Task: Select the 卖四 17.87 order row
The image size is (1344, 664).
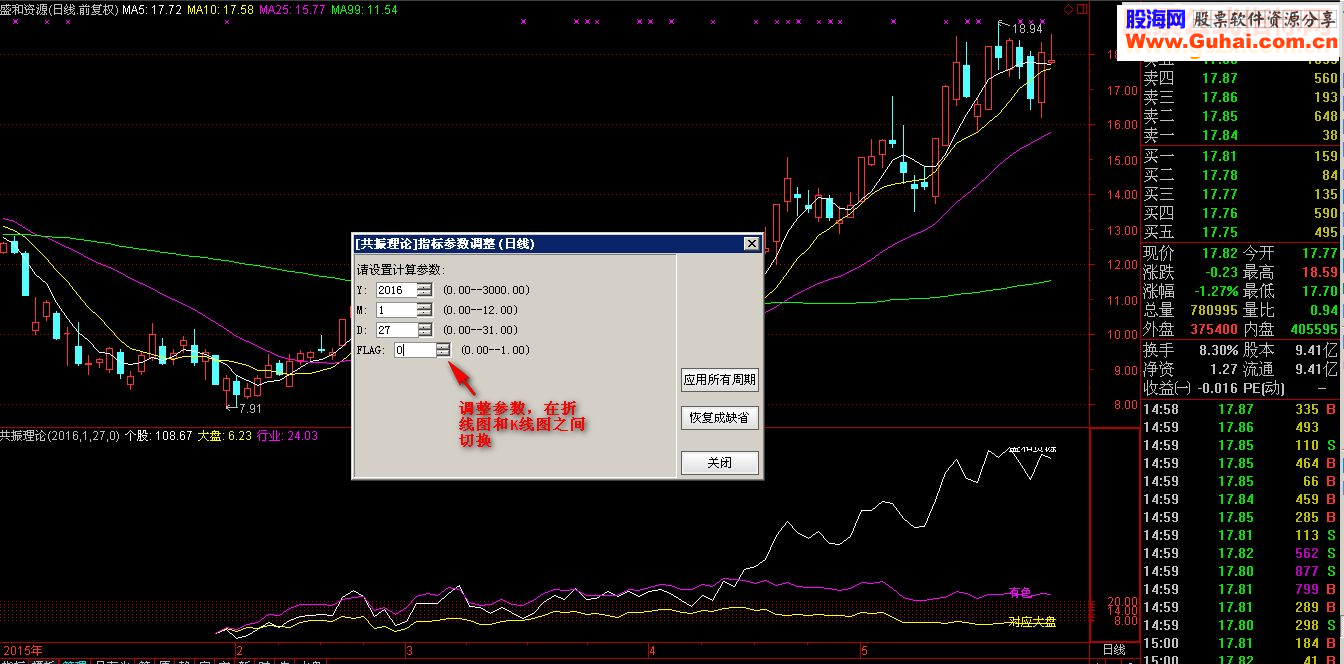Action: [x=1240, y=78]
